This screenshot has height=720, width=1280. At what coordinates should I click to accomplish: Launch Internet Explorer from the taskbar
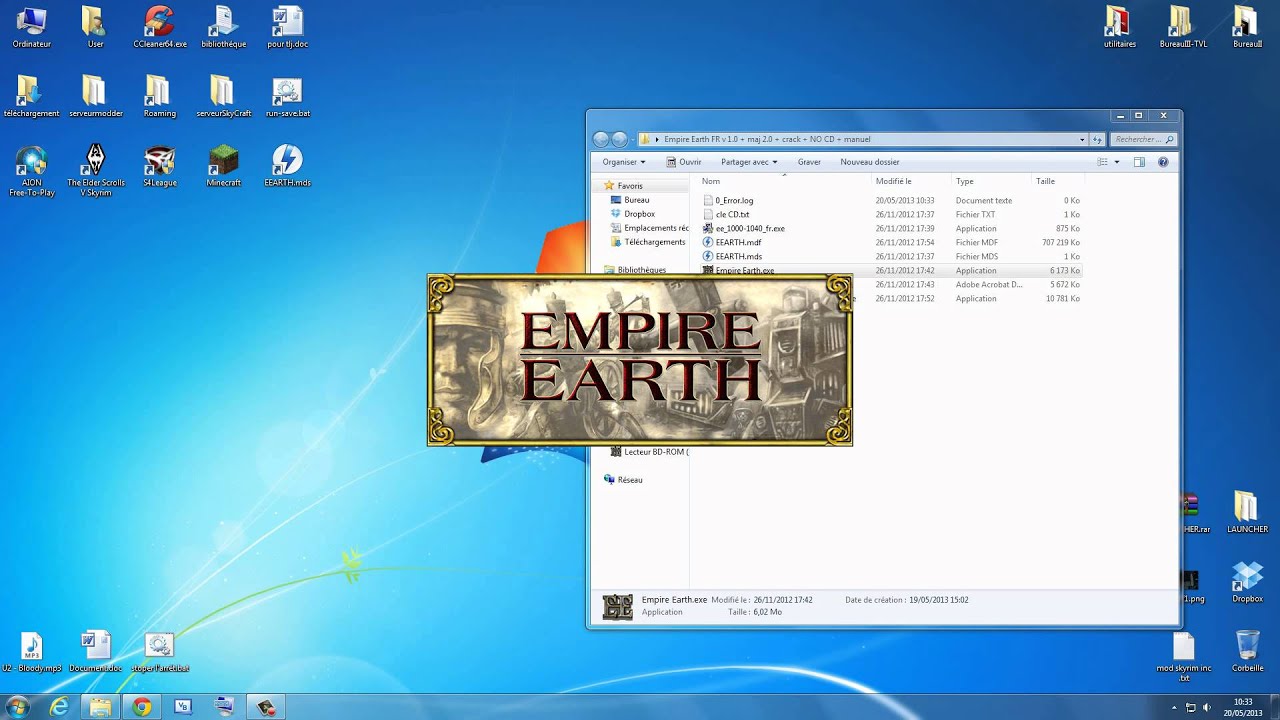click(x=58, y=705)
